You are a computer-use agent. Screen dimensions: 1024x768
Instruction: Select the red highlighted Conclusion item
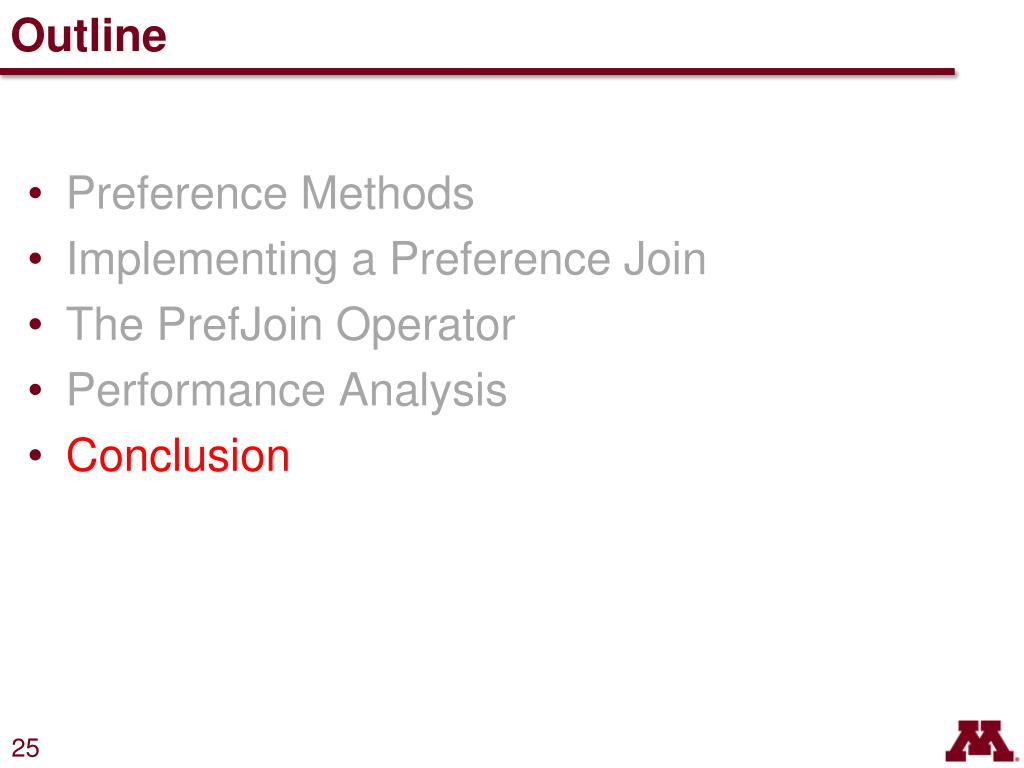178,455
